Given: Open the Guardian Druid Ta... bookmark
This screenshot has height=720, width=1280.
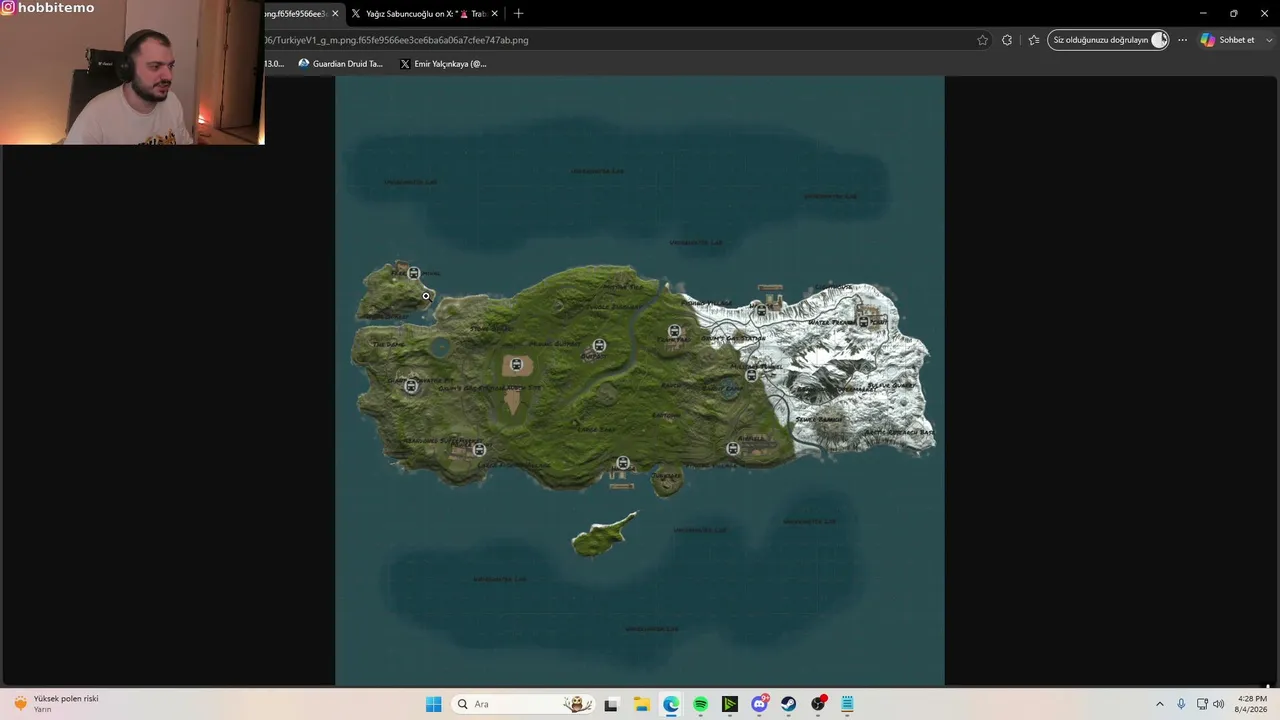Looking at the screenshot, I should pyautogui.click(x=340, y=64).
